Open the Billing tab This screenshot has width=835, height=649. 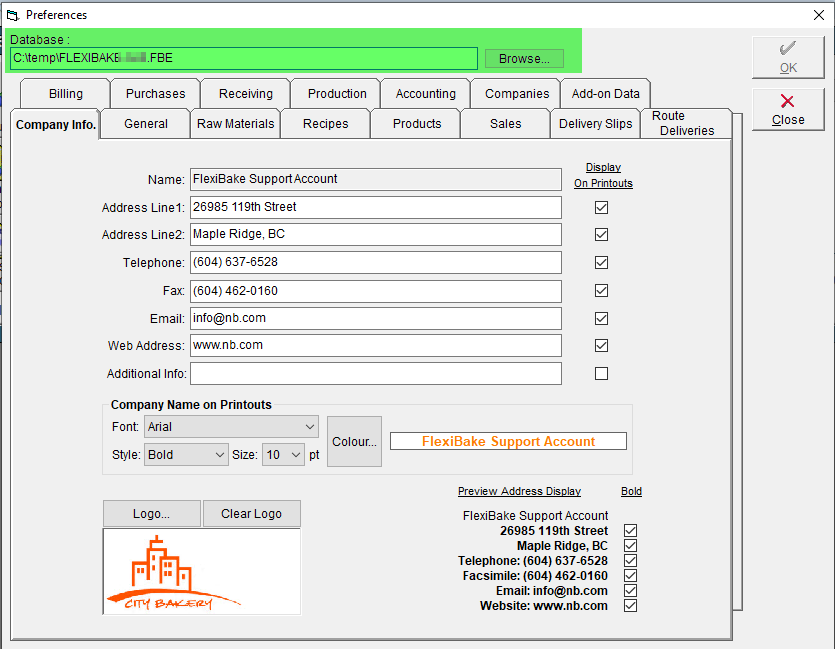click(66, 94)
